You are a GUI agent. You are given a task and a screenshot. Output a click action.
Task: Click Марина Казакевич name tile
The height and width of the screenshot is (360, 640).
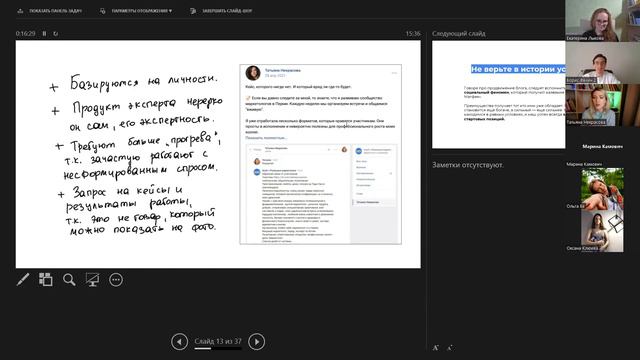coord(602,147)
